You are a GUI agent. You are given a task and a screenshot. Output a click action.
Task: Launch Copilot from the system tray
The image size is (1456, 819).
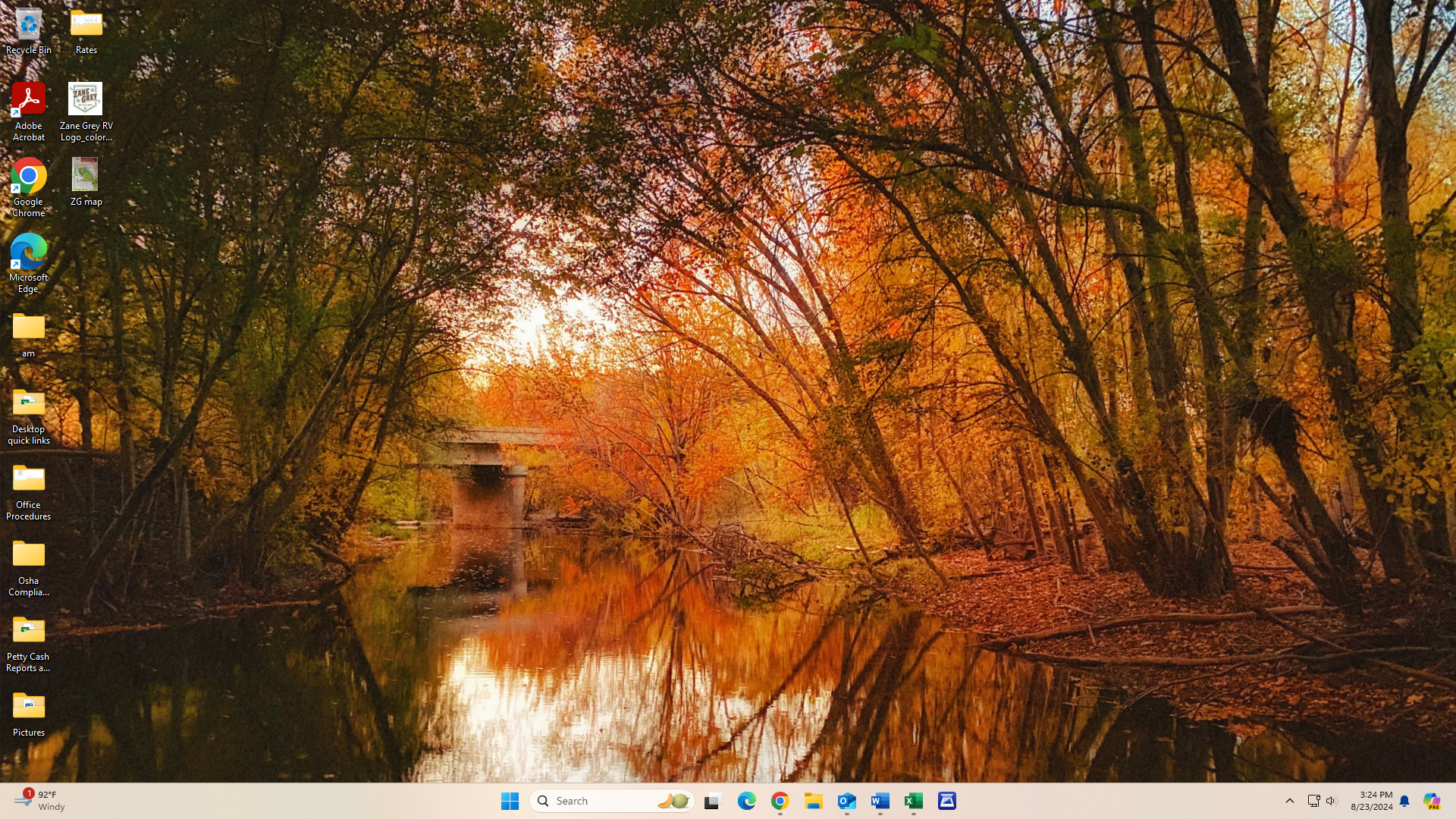coord(1432,801)
